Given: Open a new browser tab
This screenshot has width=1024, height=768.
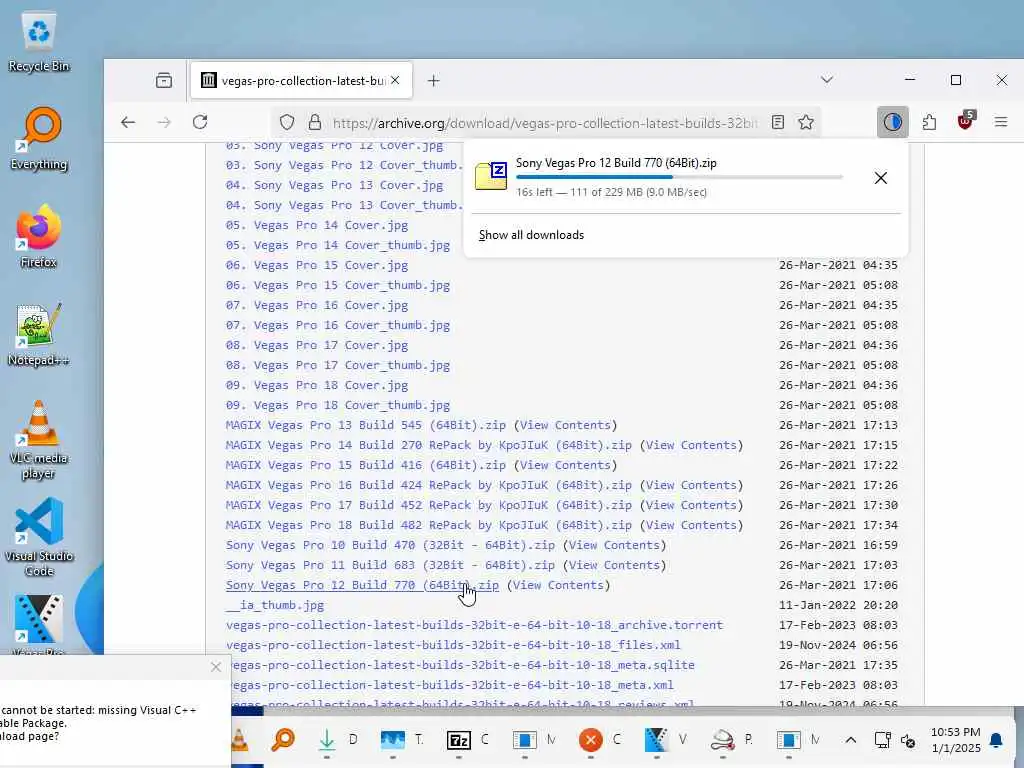Looking at the screenshot, I should click(x=434, y=80).
